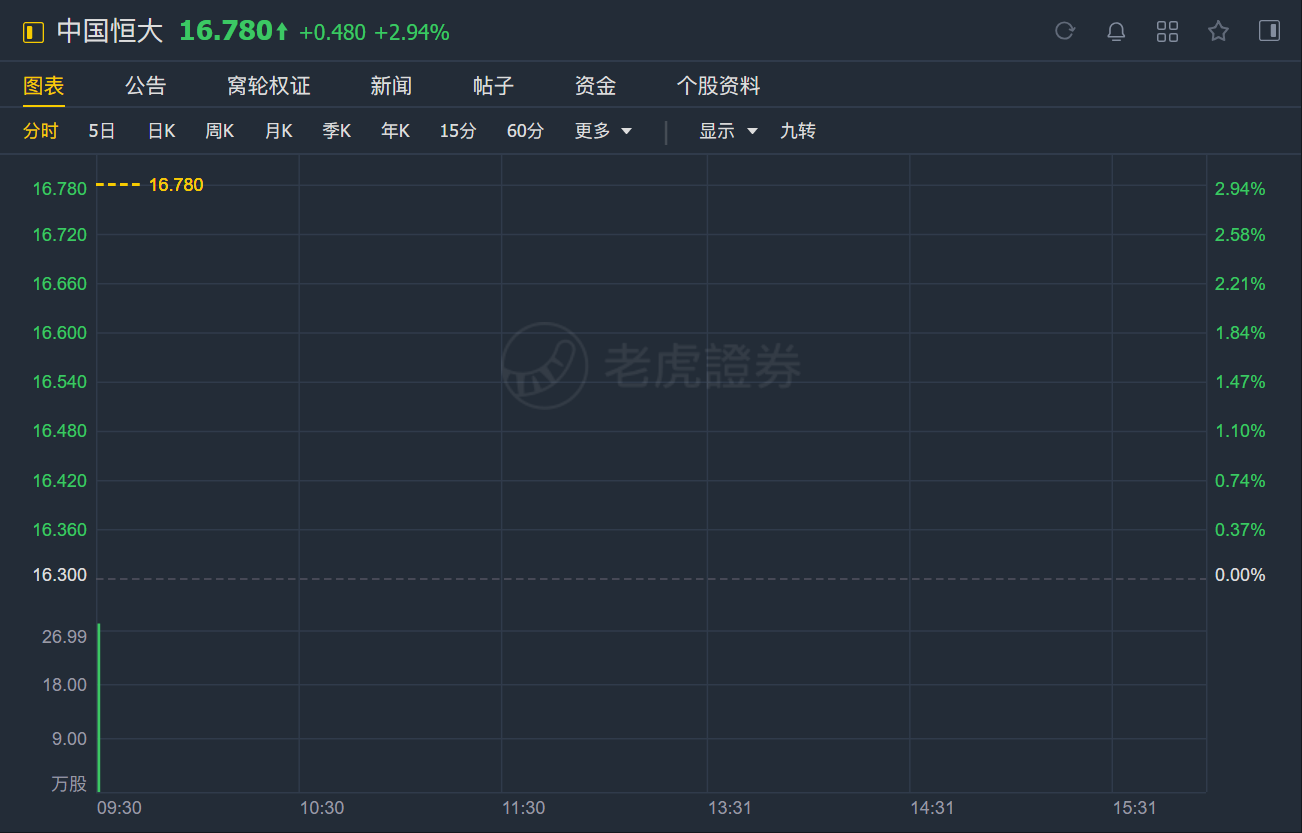
Task: Click the 16.780 current price header
Action: point(226,31)
